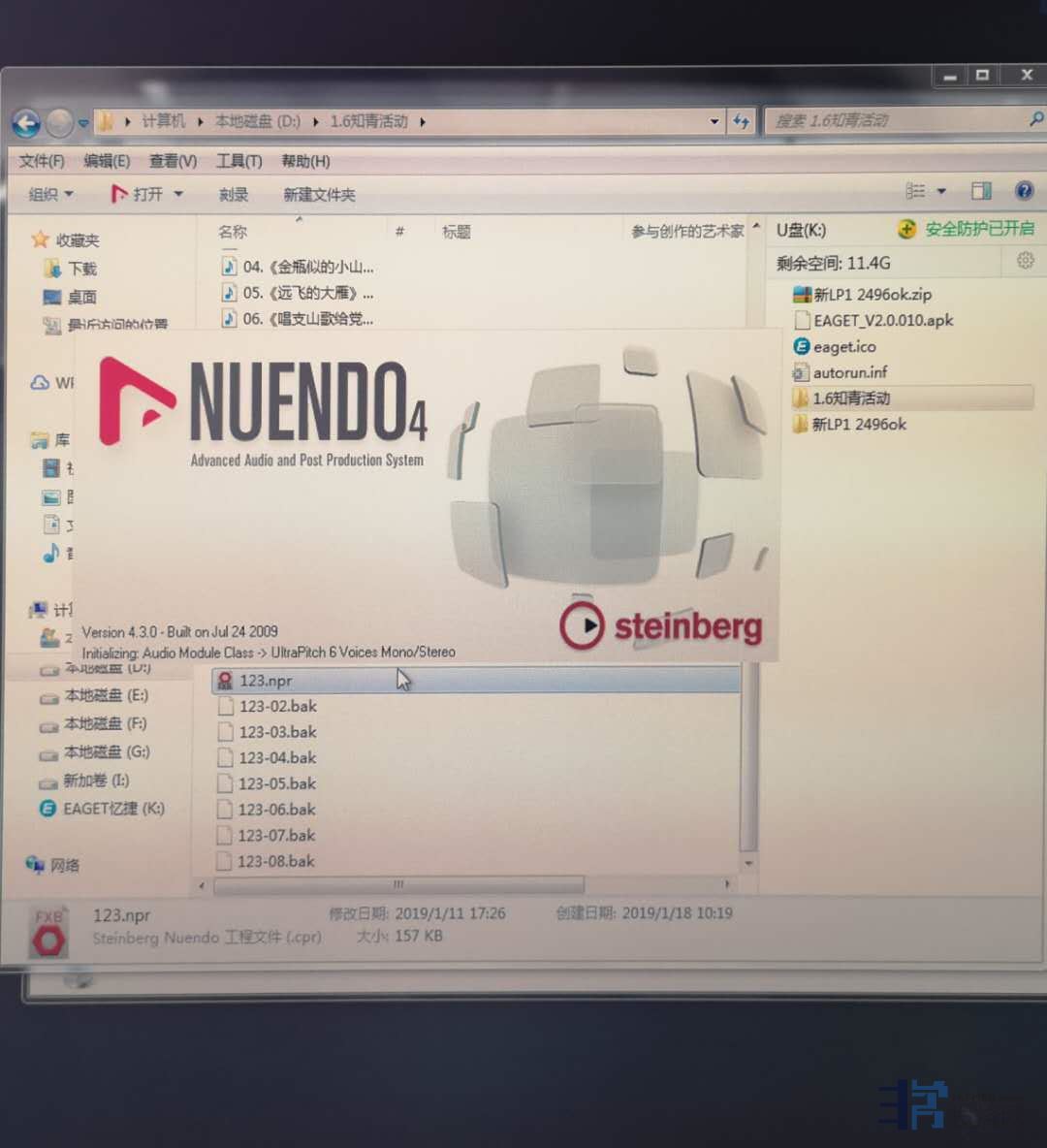Open the U盘 panel settings gear
Screen dimensions: 1047x1148
[1025, 261]
